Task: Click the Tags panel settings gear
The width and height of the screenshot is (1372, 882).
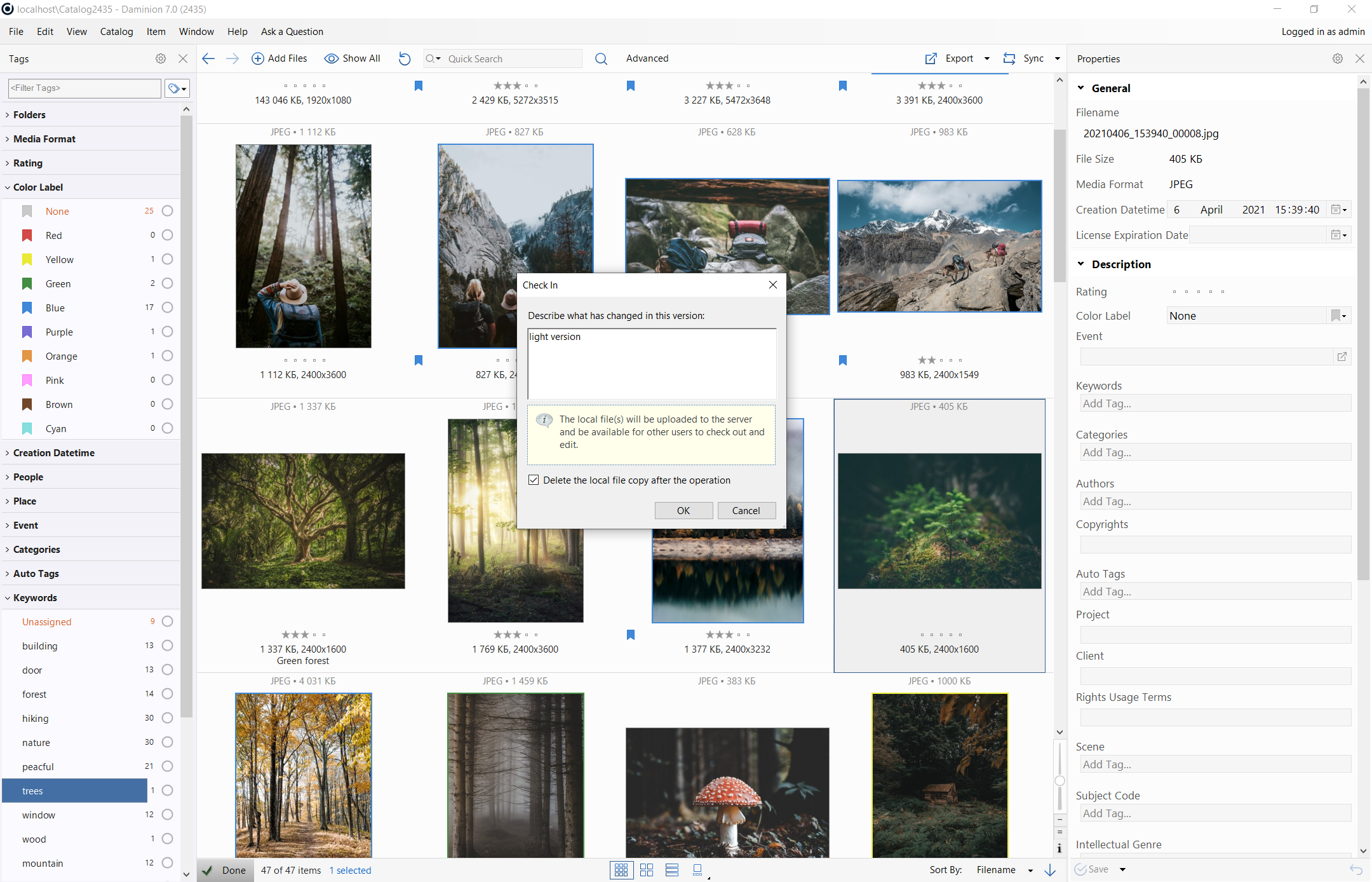Action: pos(161,58)
